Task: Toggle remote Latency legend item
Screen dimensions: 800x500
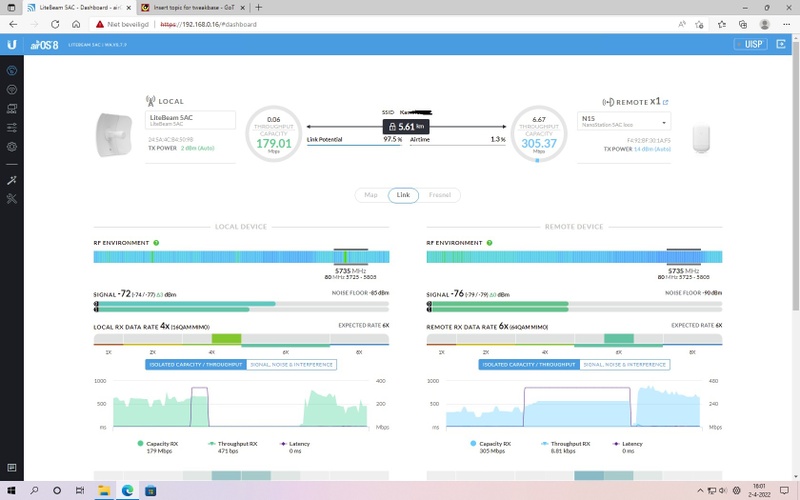Action: [628, 447]
